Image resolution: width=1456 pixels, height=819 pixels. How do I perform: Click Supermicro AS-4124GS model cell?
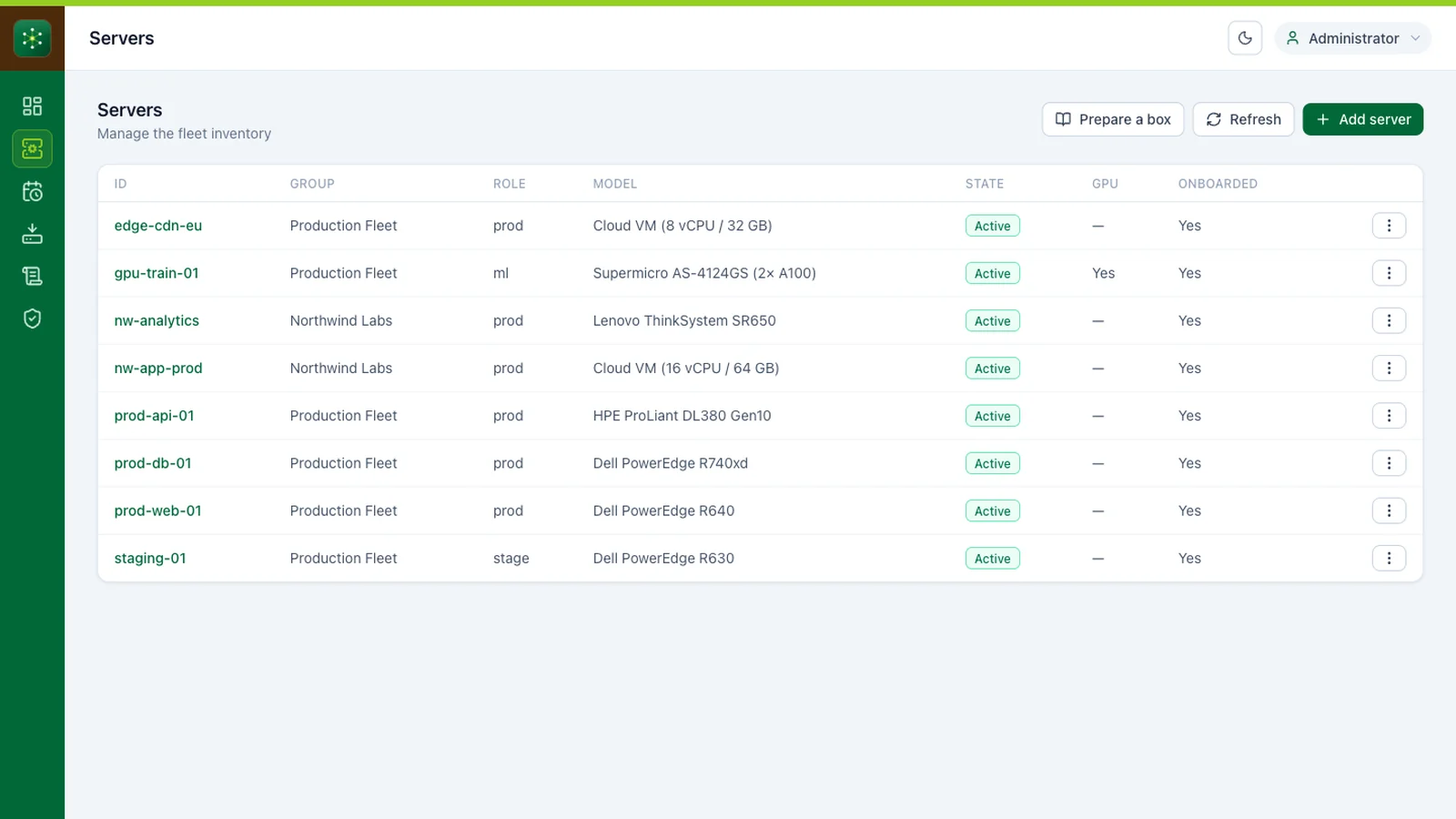[x=704, y=273]
